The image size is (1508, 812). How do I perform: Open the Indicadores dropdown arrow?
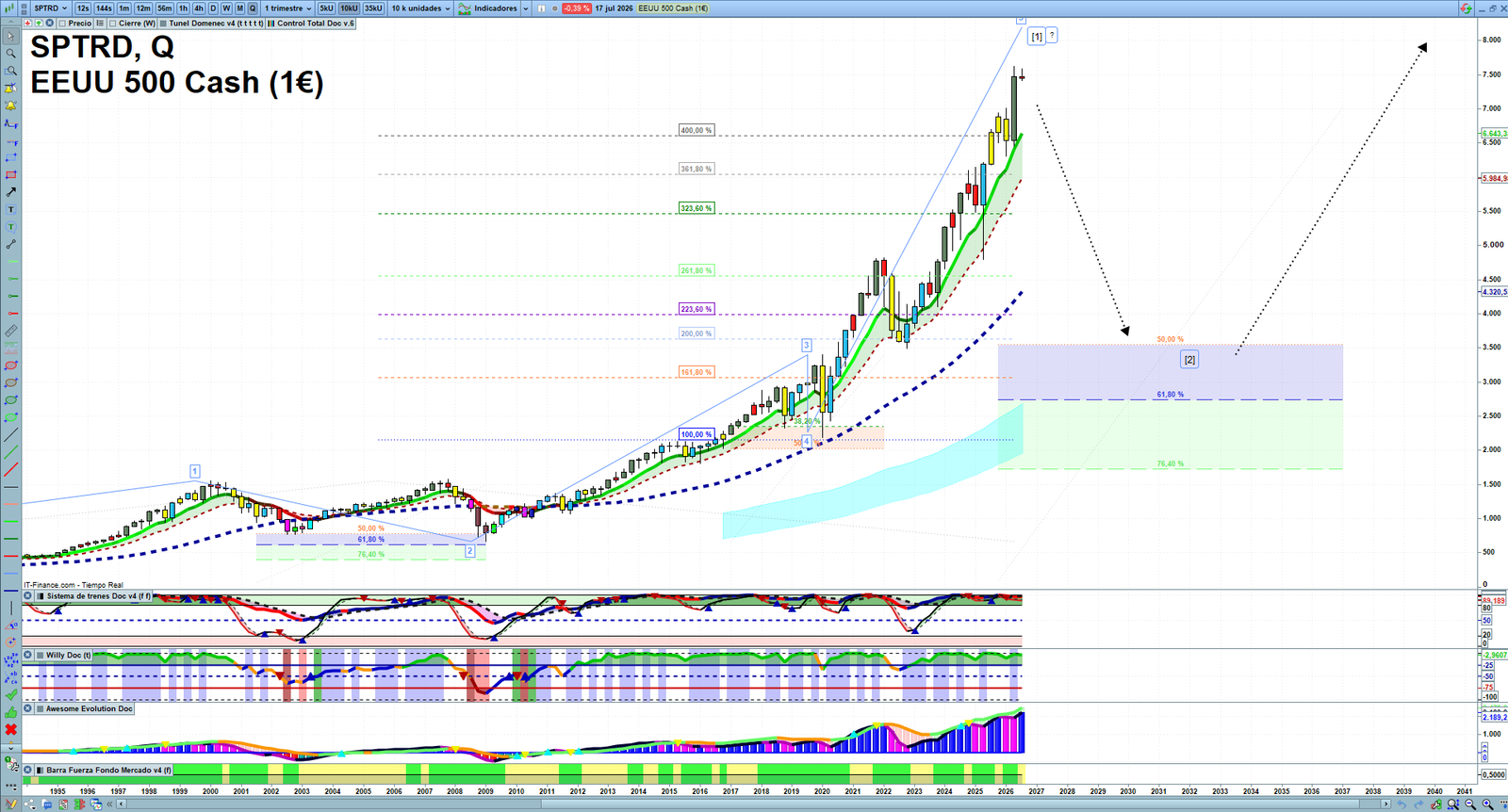(x=525, y=8)
